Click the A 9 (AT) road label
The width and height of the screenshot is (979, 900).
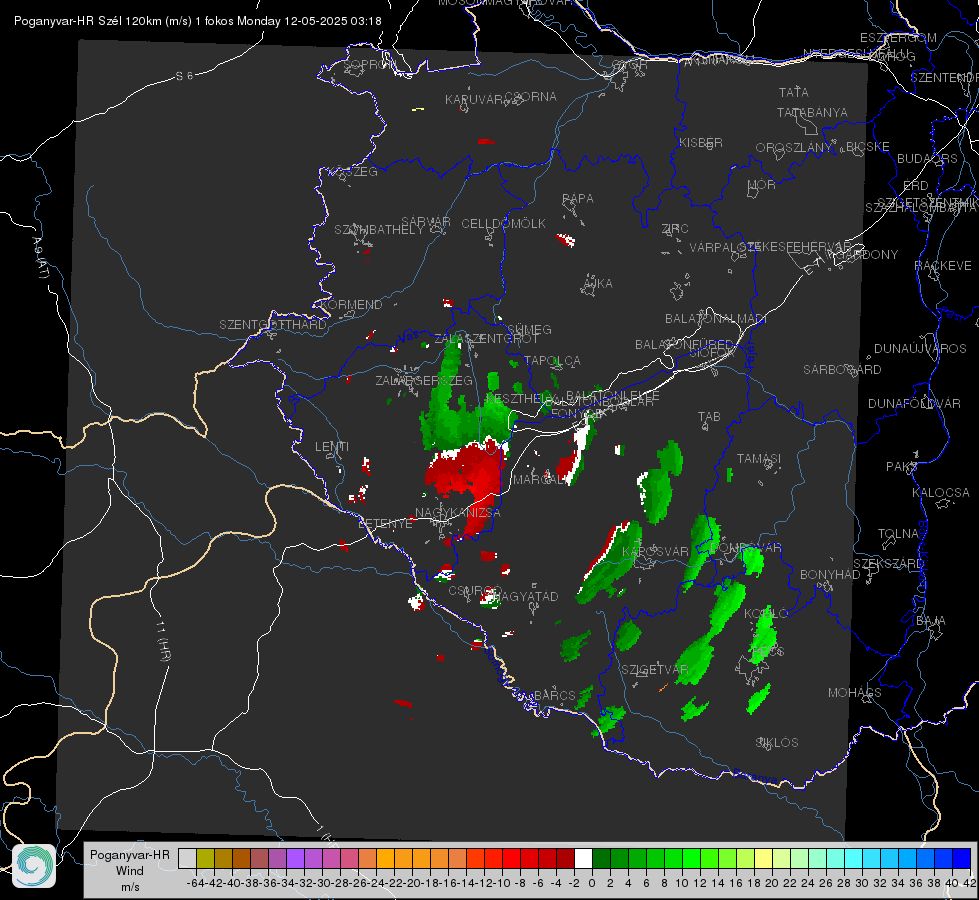click(40, 258)
